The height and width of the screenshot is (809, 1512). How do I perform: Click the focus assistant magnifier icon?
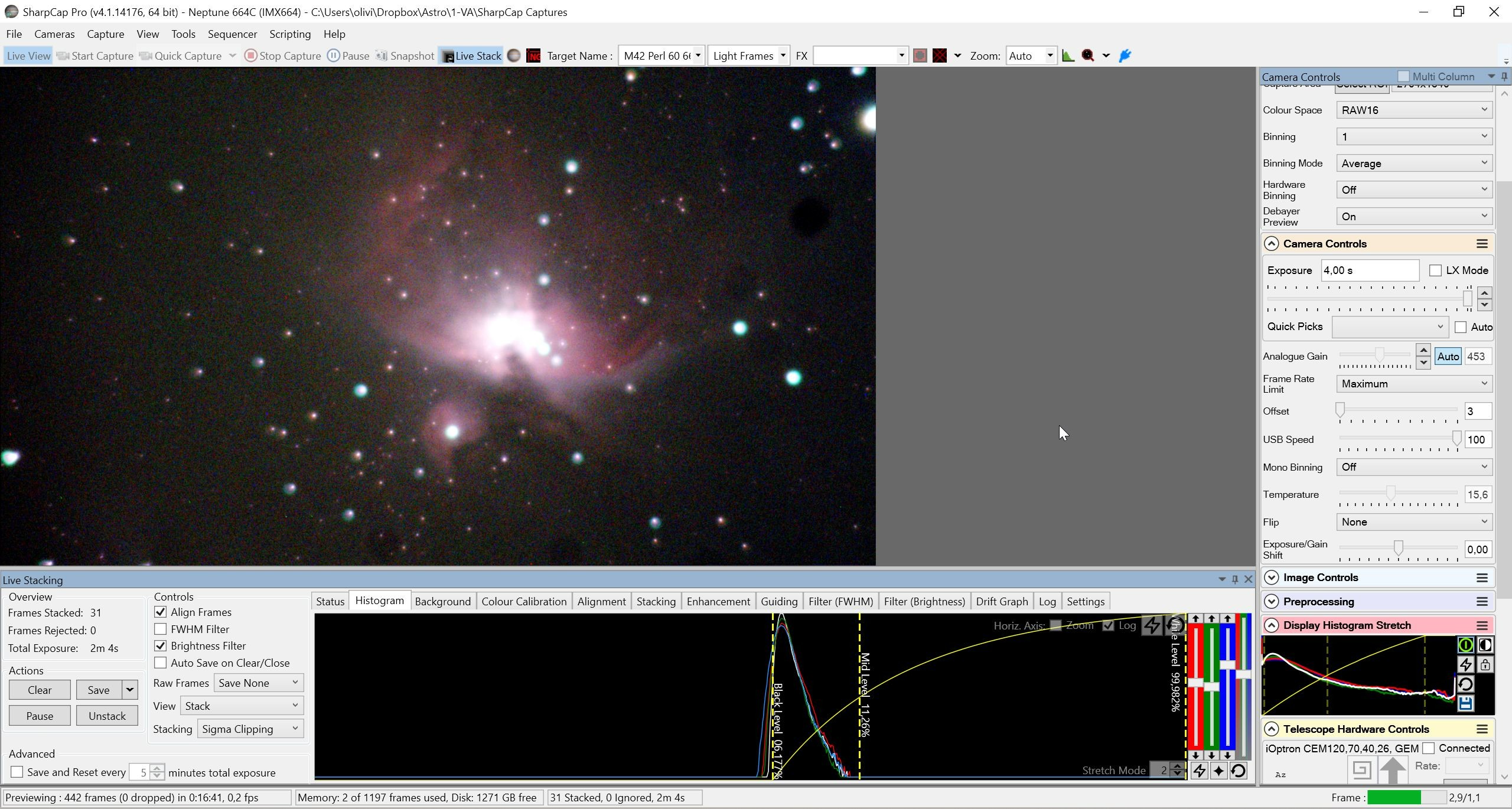point(1088,56)
